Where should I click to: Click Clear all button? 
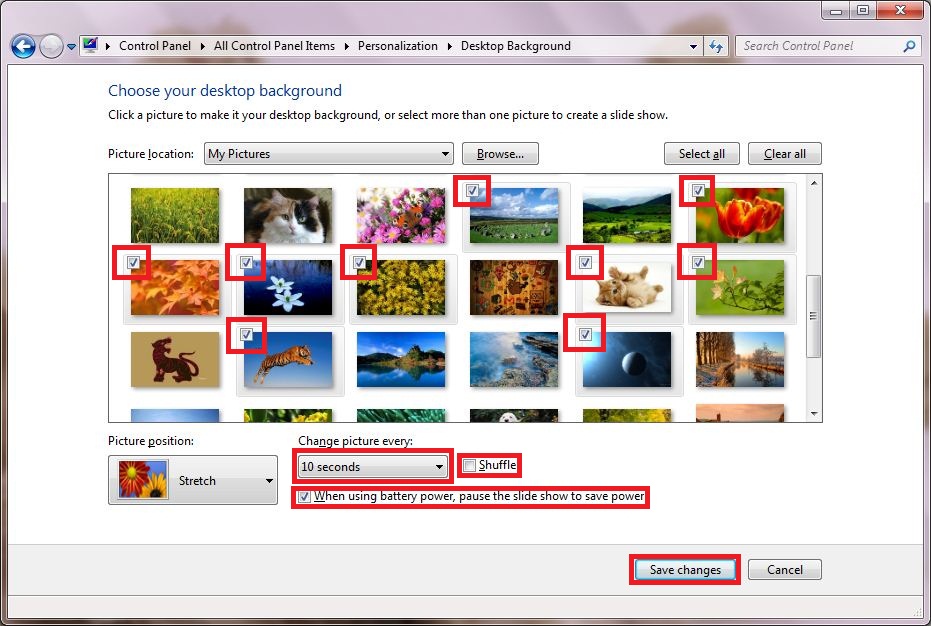(784, 154)
